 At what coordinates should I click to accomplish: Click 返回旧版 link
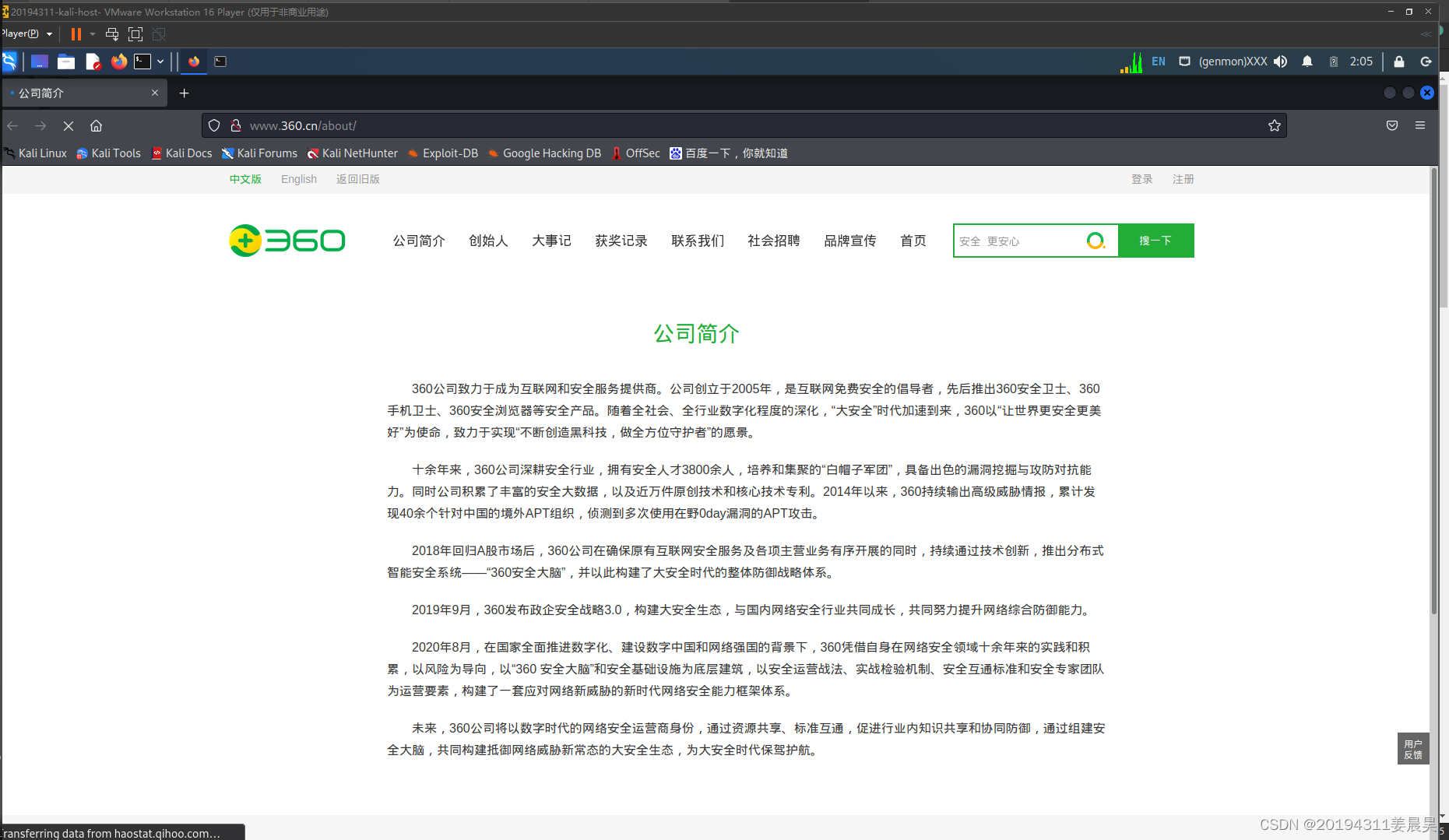coord(358,179)
